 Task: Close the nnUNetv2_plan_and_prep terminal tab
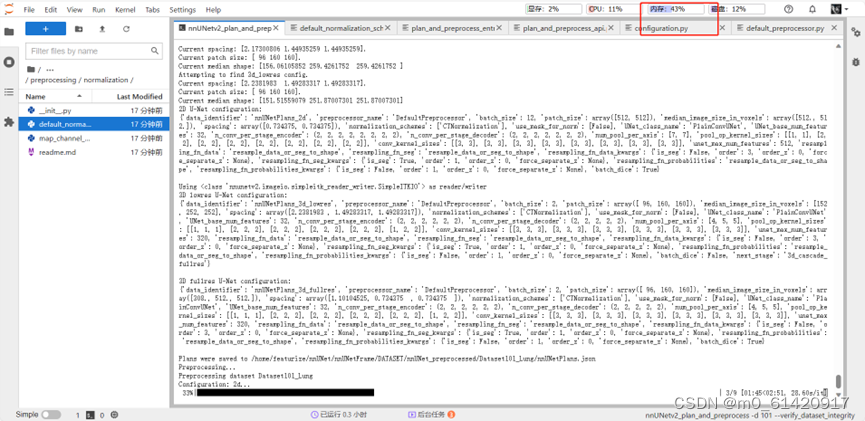click(x=276, y=28)
